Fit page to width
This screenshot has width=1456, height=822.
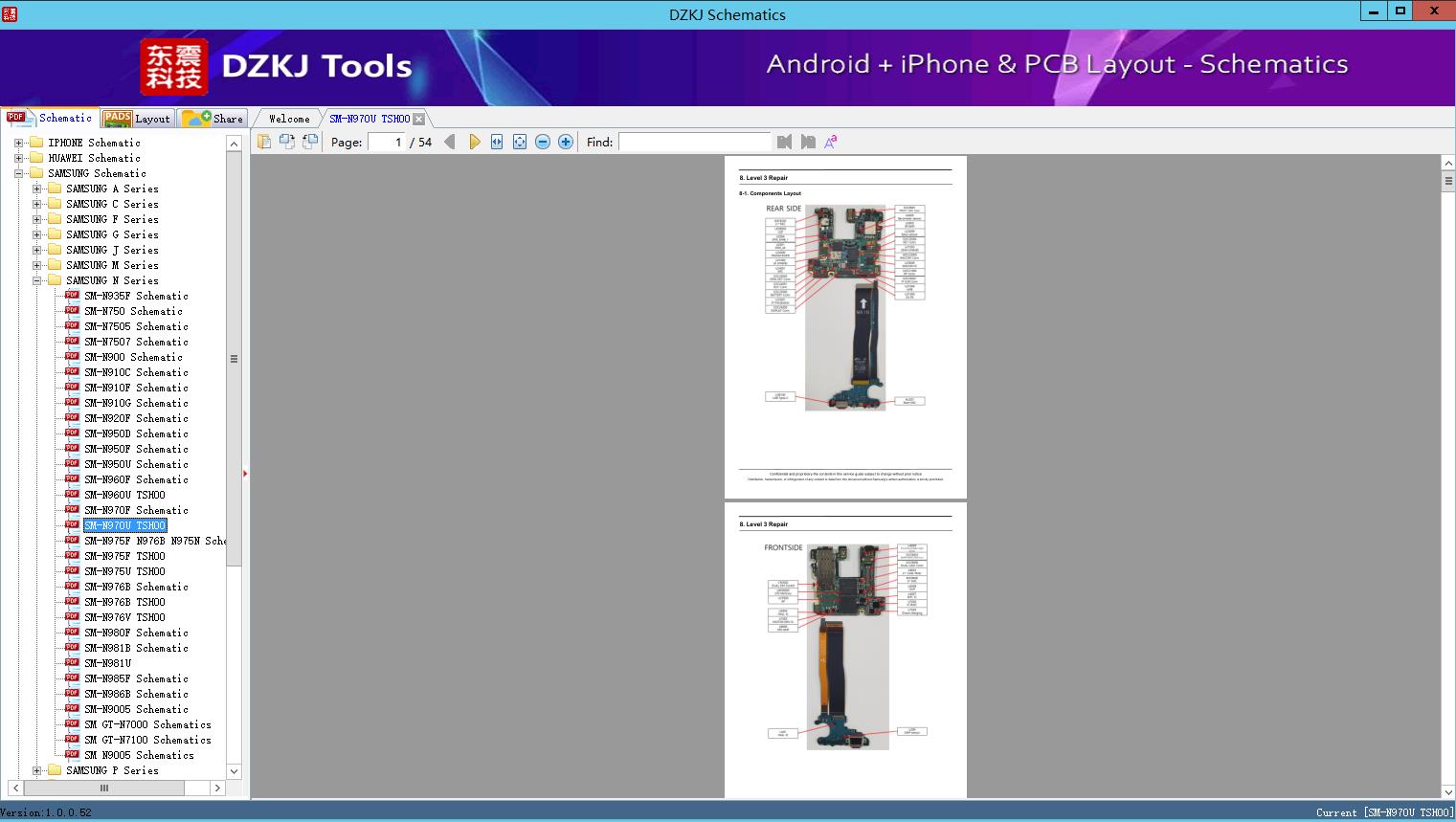click(497, 142)
